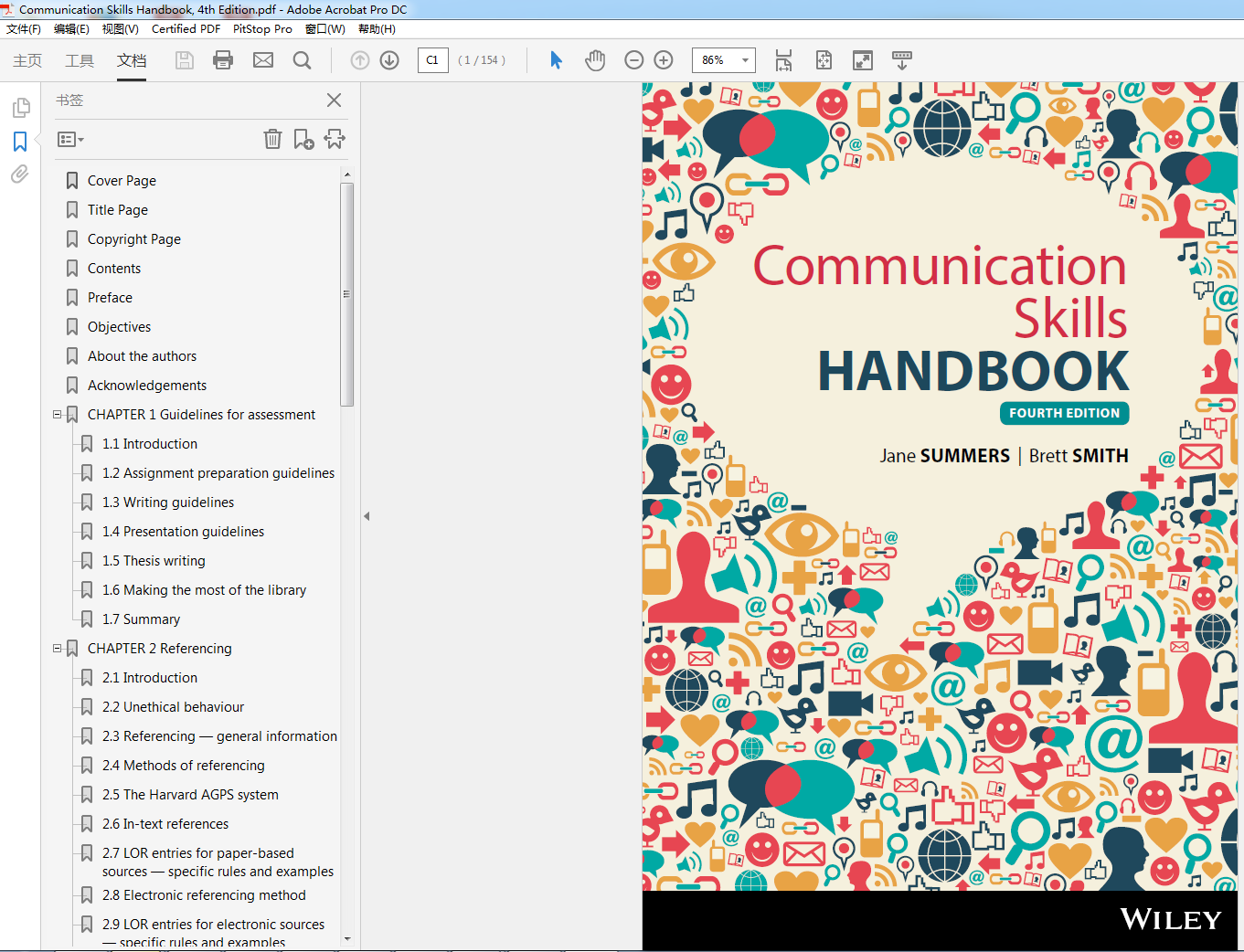Jump to Preface bookmark
The height and width of the screenshot is (952, 1244).
pyautogui.click(x=110, y=298)
